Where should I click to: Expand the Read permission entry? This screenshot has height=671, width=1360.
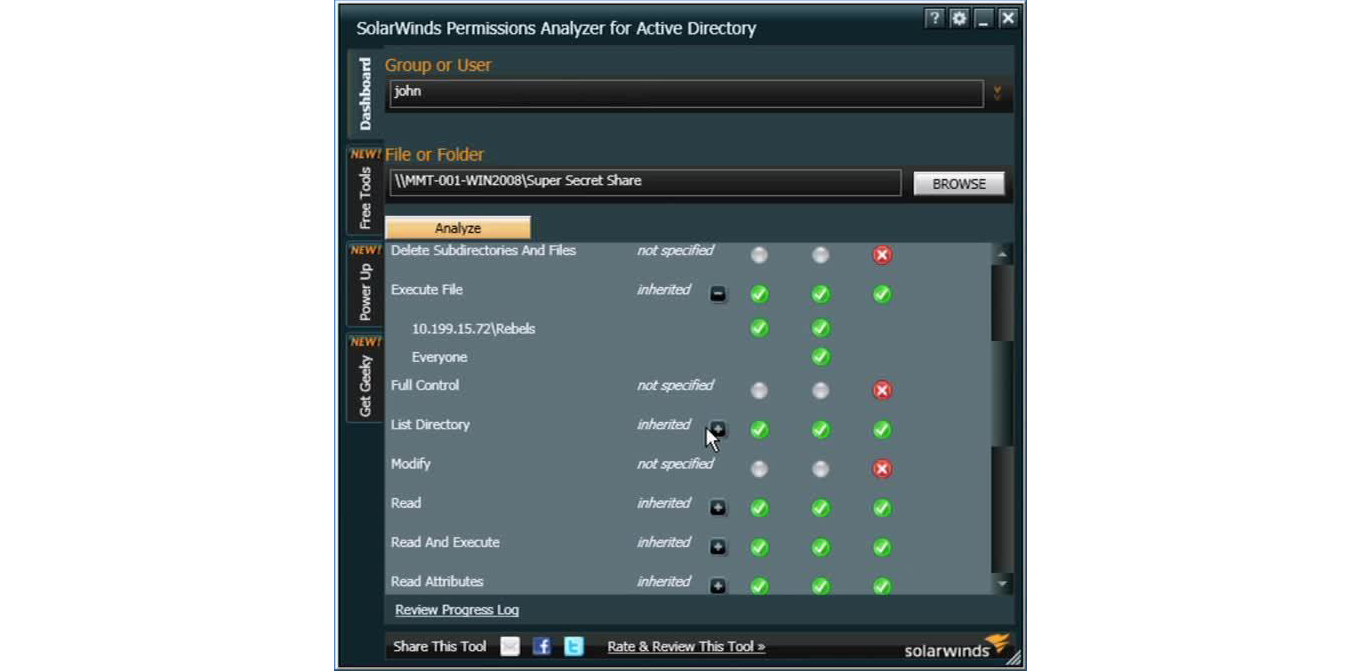pos(720,507)
